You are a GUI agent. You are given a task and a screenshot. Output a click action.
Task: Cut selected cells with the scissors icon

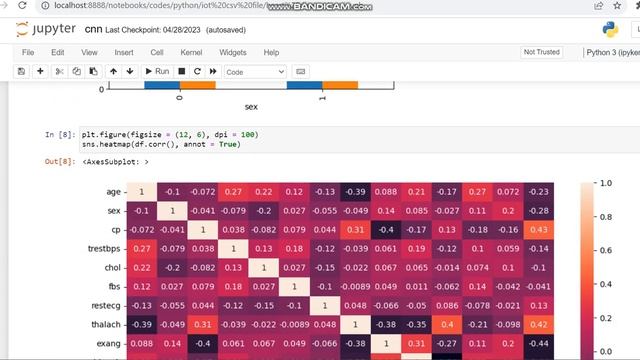60,71
